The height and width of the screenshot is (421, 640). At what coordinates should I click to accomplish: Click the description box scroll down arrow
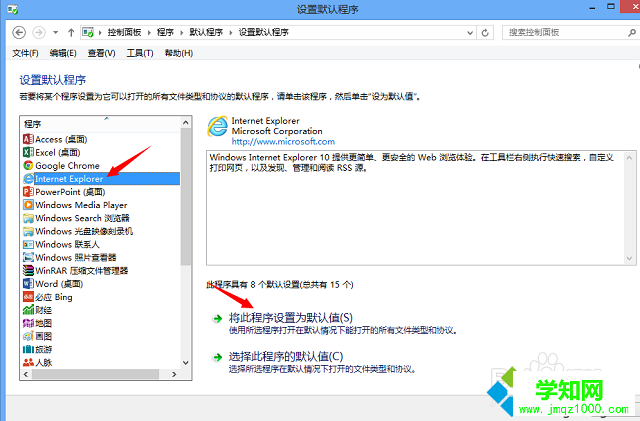pyautogui.click(x=629, y=258)
